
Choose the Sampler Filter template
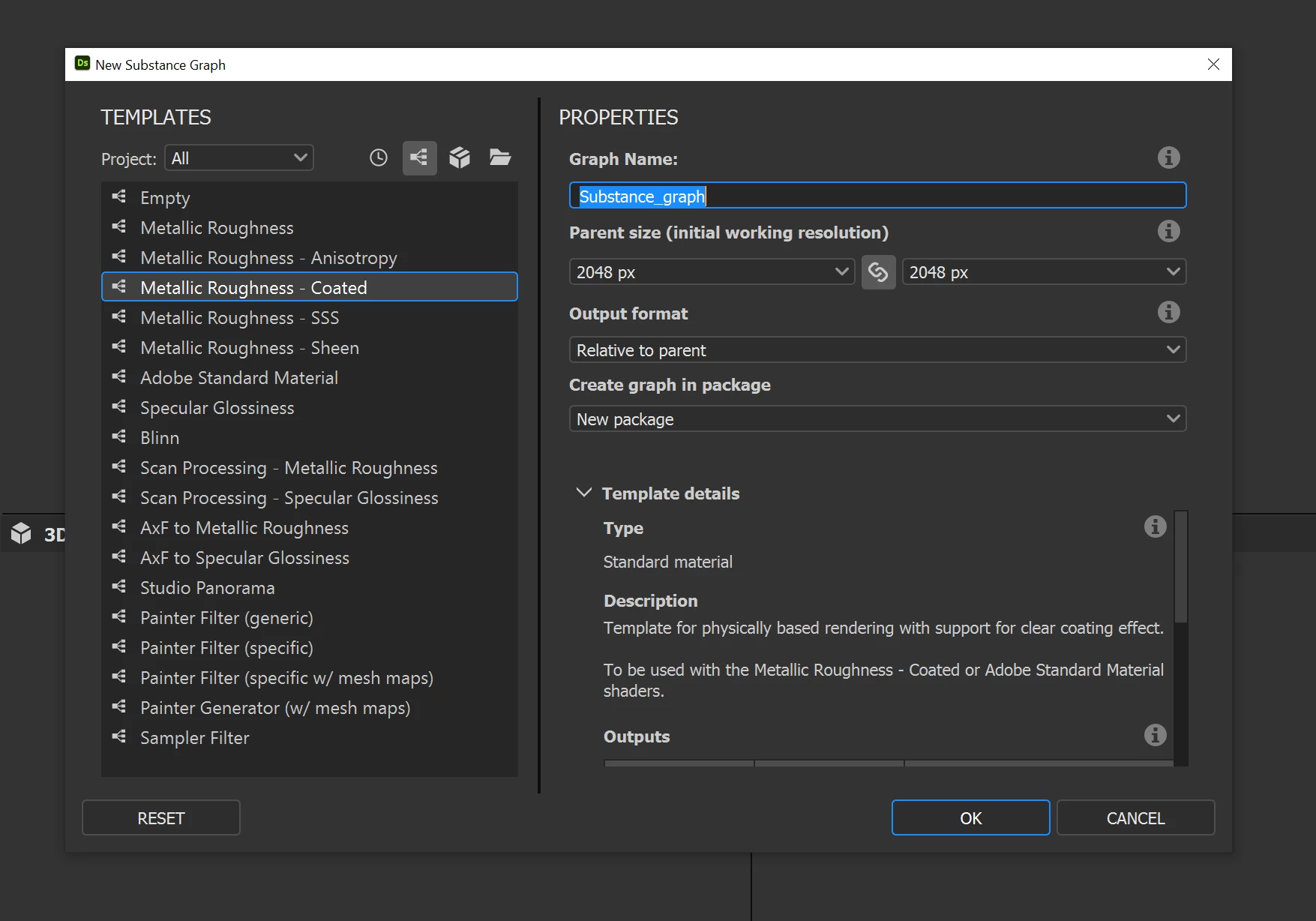click(x=310, y=737)
